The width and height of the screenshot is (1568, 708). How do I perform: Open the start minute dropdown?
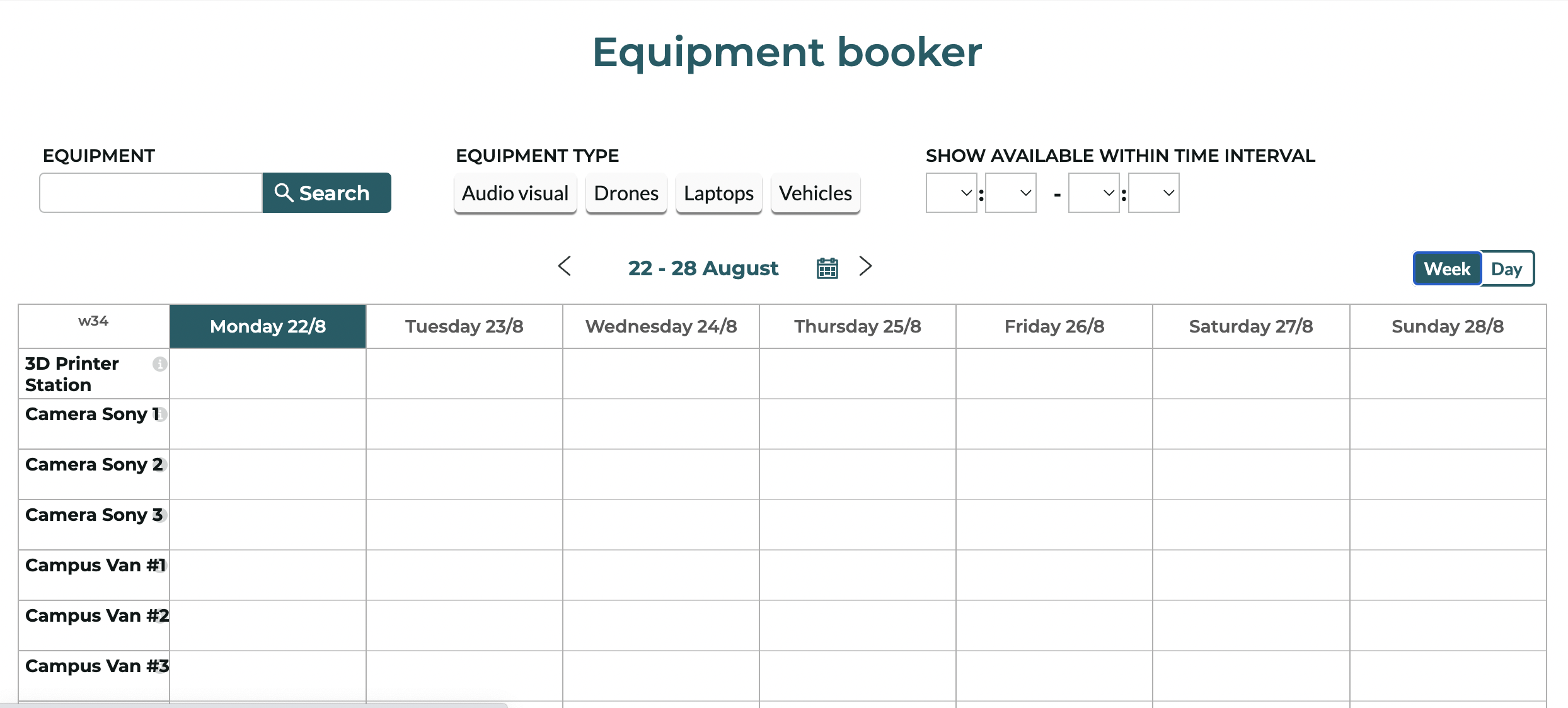click(1010, 193)
